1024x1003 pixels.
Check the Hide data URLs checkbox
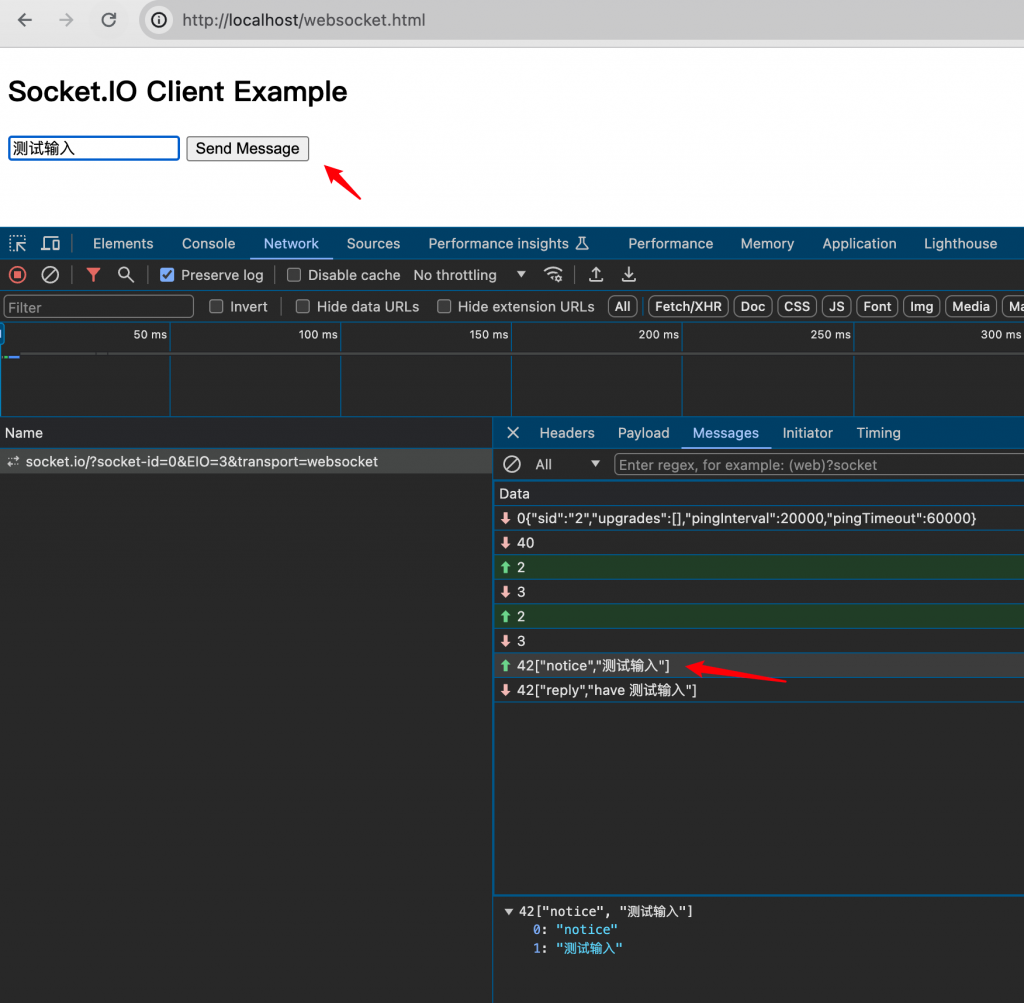point(303,307)
